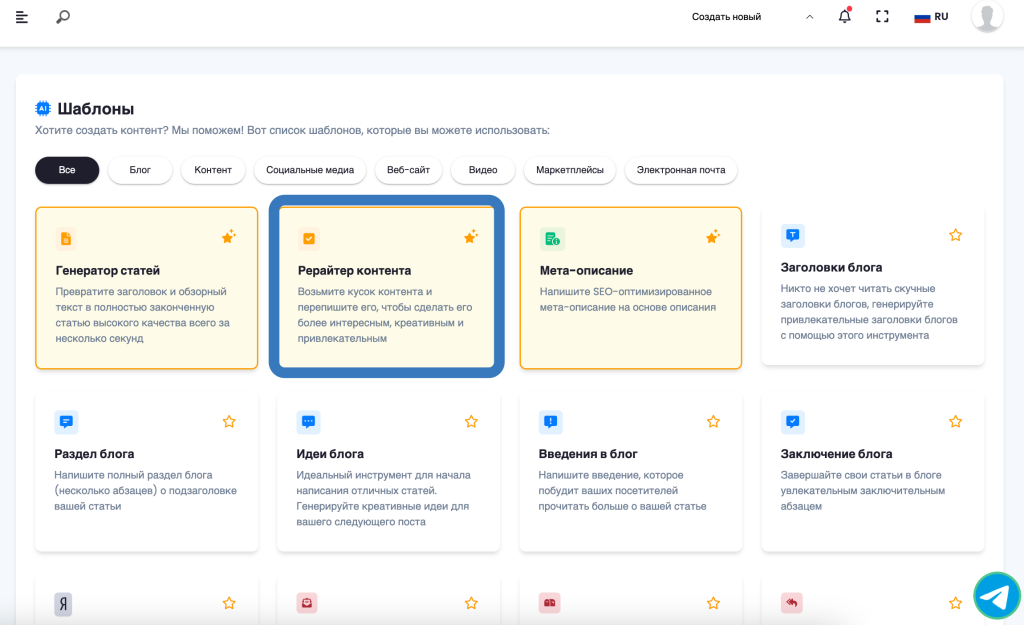Open the hamburger sidebar menu
This screenshot has width=1024, height=625.
coord(22,17)
